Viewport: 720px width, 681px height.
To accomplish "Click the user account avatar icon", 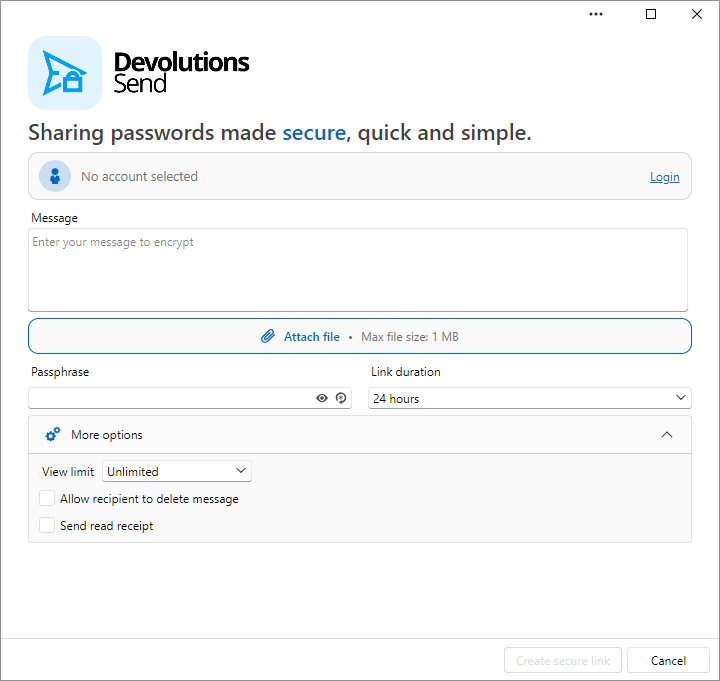I will click(x=55, y=176).
